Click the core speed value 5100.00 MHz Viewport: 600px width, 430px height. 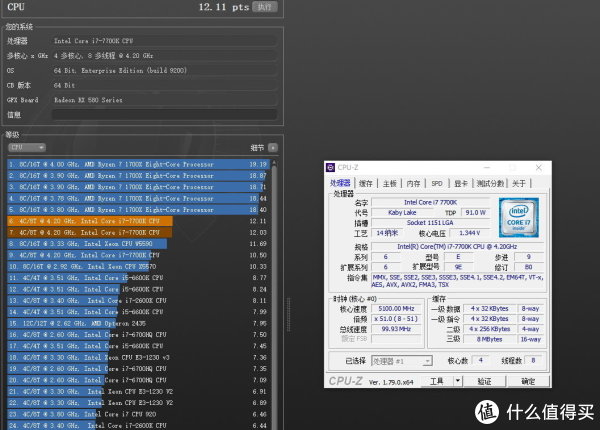coord(396,308)
